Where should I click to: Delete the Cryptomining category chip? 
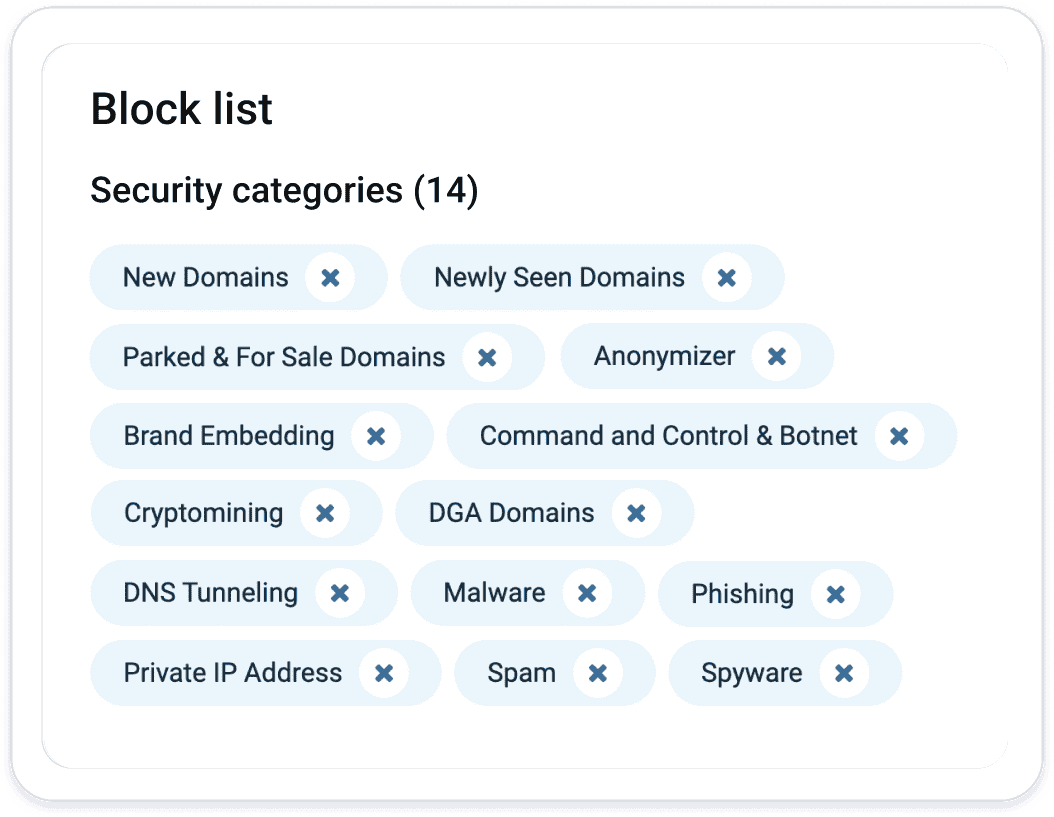click(325, 513)
